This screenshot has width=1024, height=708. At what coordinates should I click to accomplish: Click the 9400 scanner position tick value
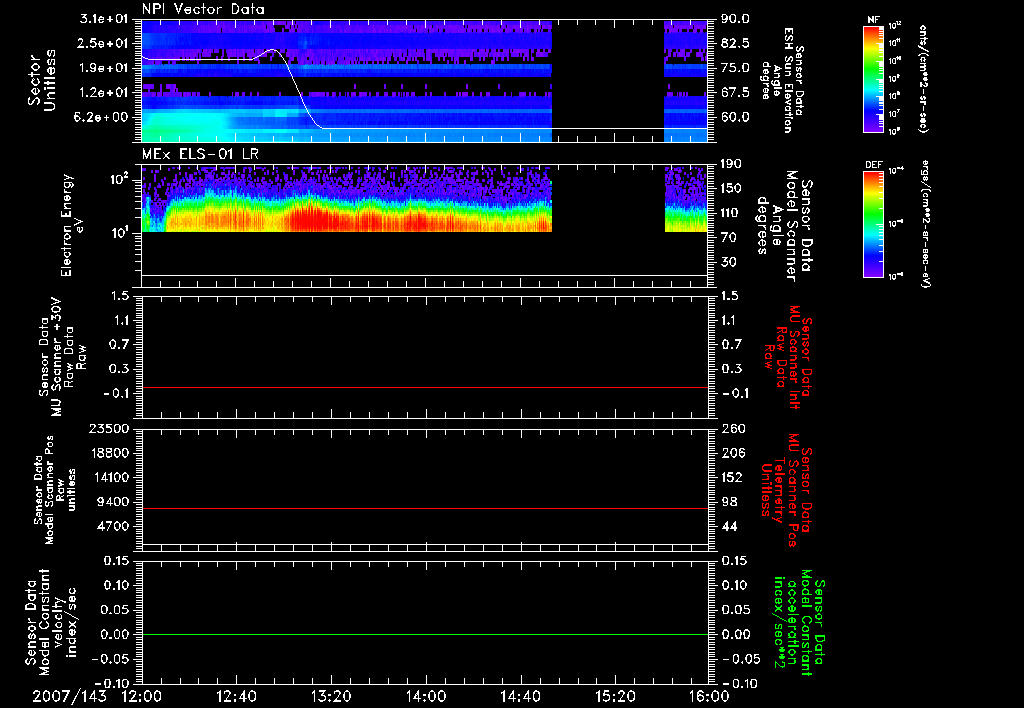[x=113, y=502]
